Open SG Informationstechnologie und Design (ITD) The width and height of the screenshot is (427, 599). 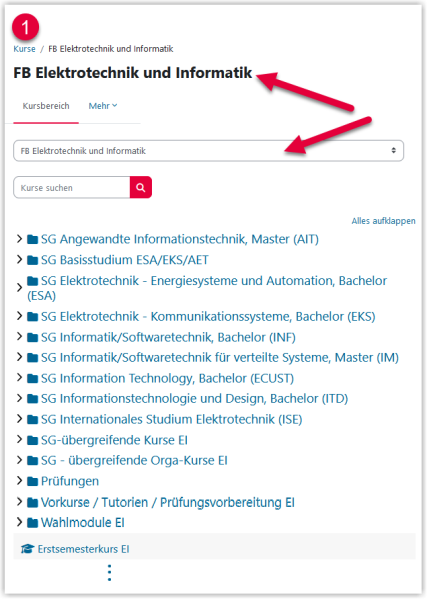pos(194,398)
